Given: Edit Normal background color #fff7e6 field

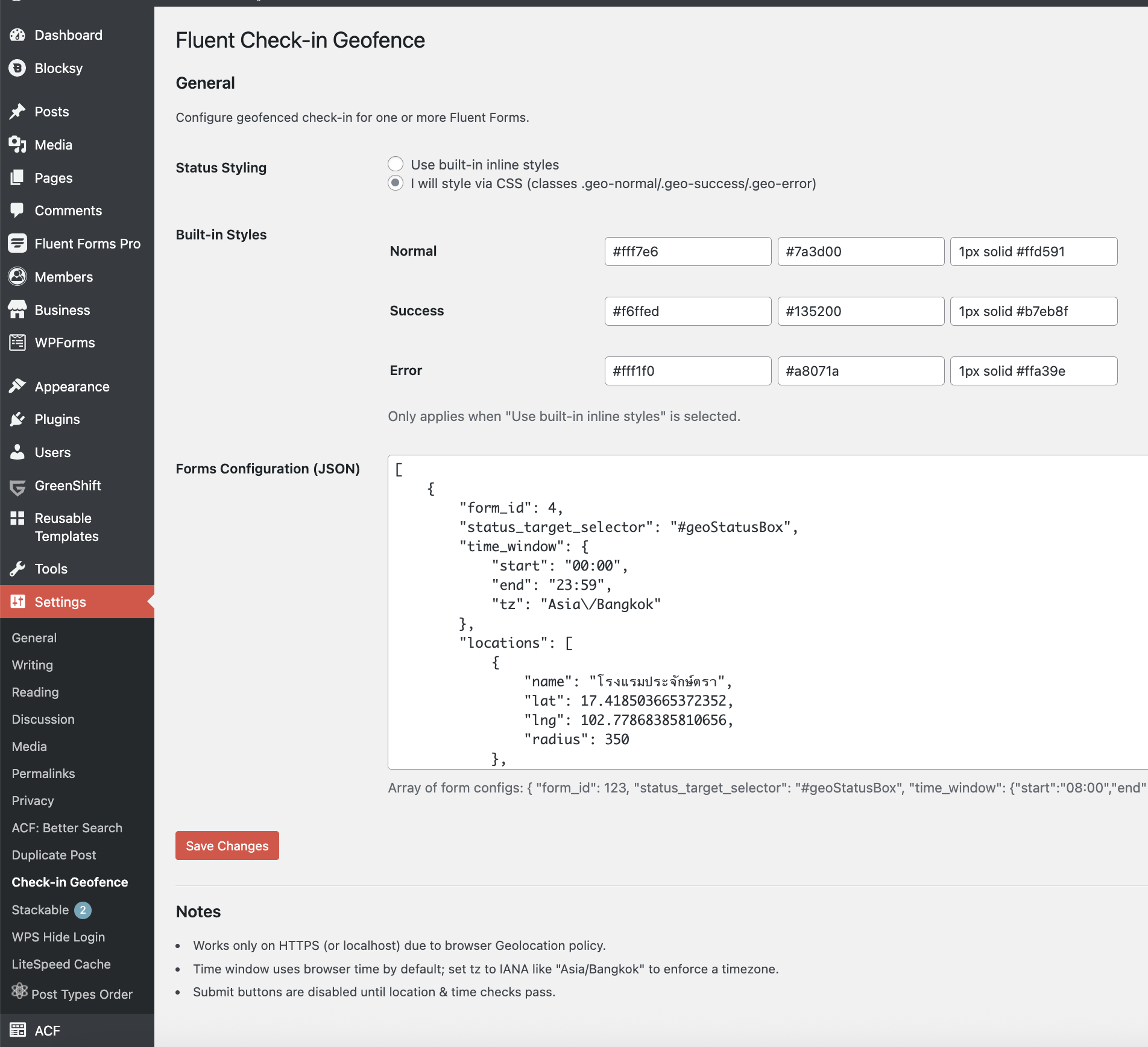Looking at the screenshot, I should (687, 251).
